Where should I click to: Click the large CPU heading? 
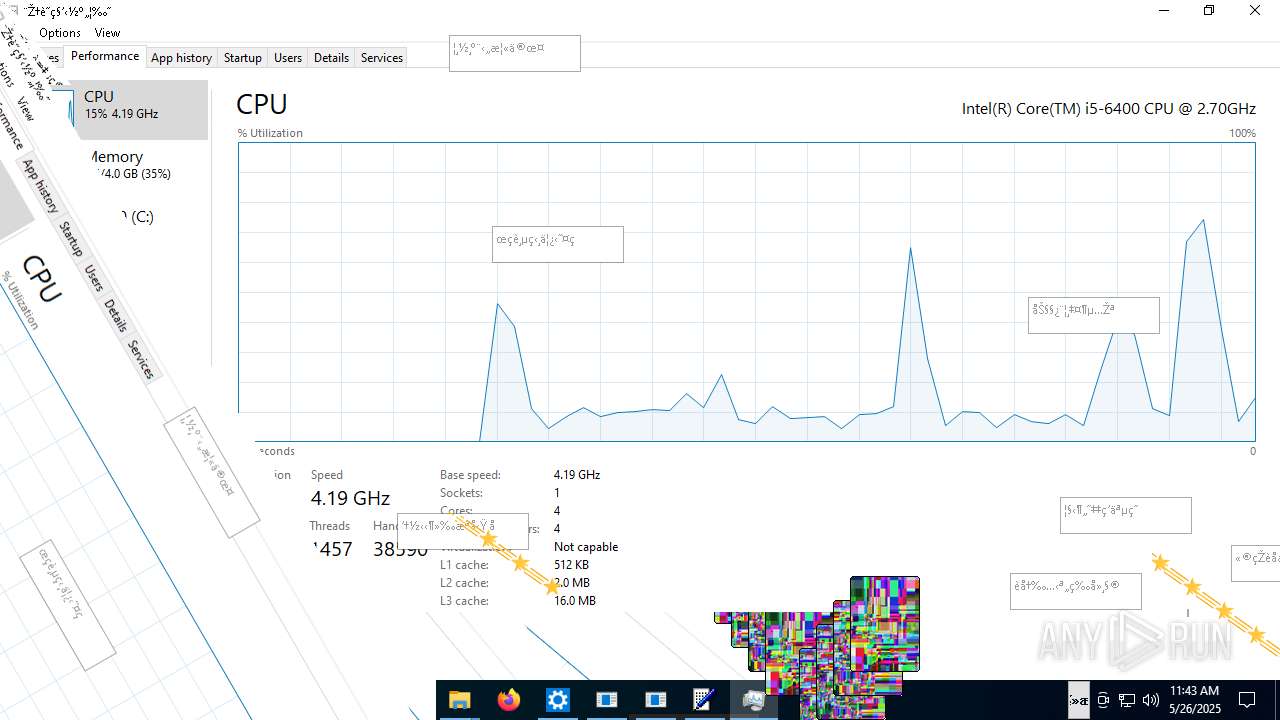pyautogui.click(x=262, y=104)
